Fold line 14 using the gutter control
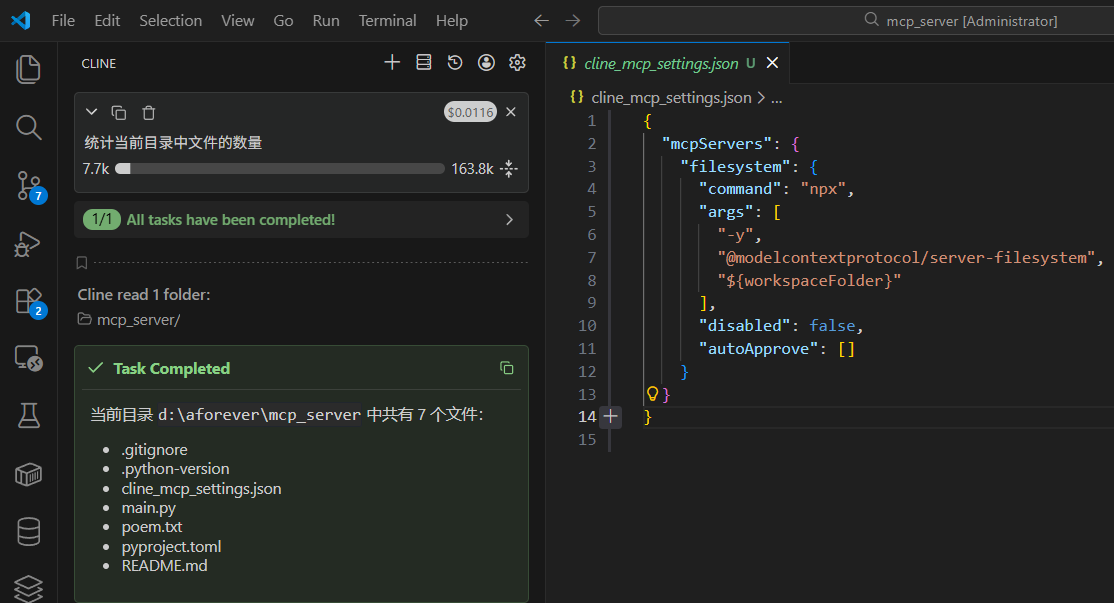Image resolution: width=1114 pixels, height=603 pixels. coord(610,417)
